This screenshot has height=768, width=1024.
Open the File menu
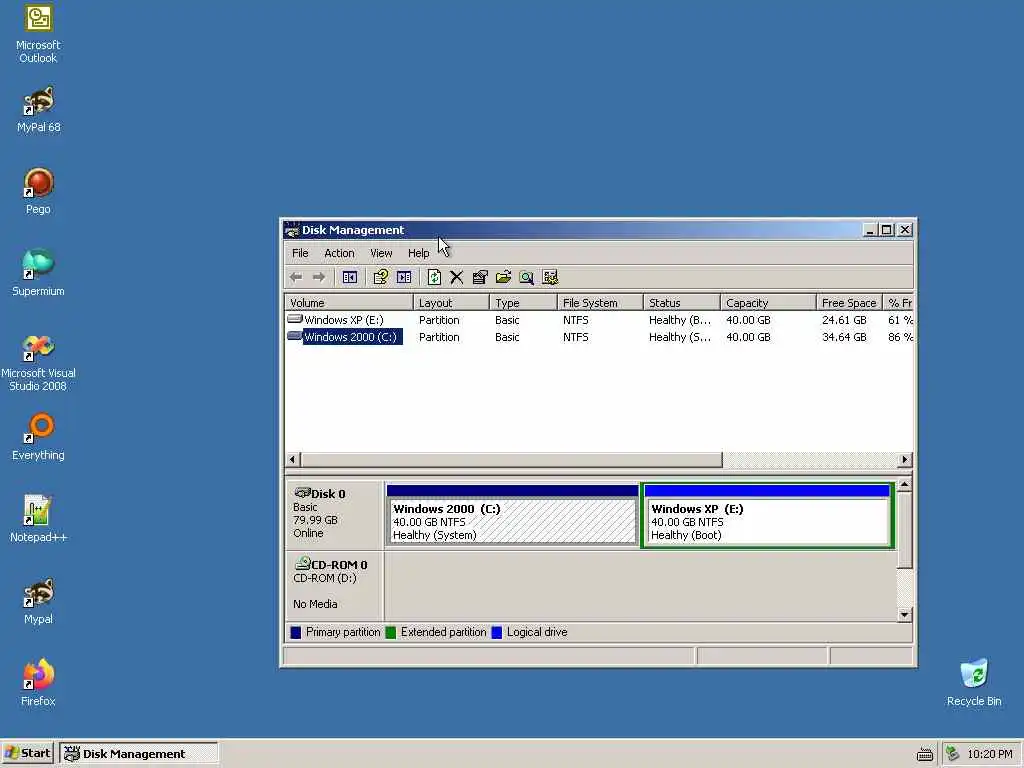point(300,253)
